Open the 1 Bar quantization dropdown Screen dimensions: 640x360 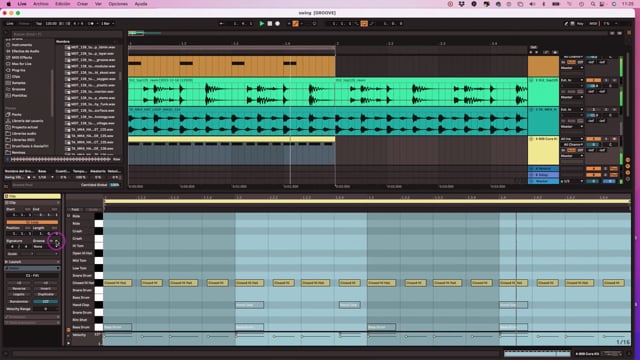pos(107,24)
